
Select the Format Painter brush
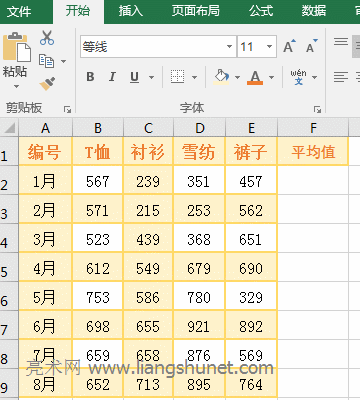tap(47, 84)
